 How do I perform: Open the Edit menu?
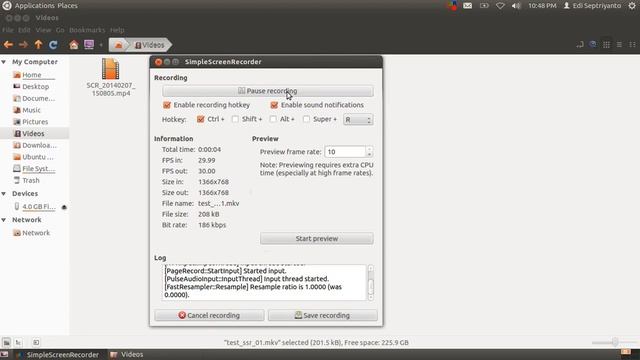click(24, 30)
